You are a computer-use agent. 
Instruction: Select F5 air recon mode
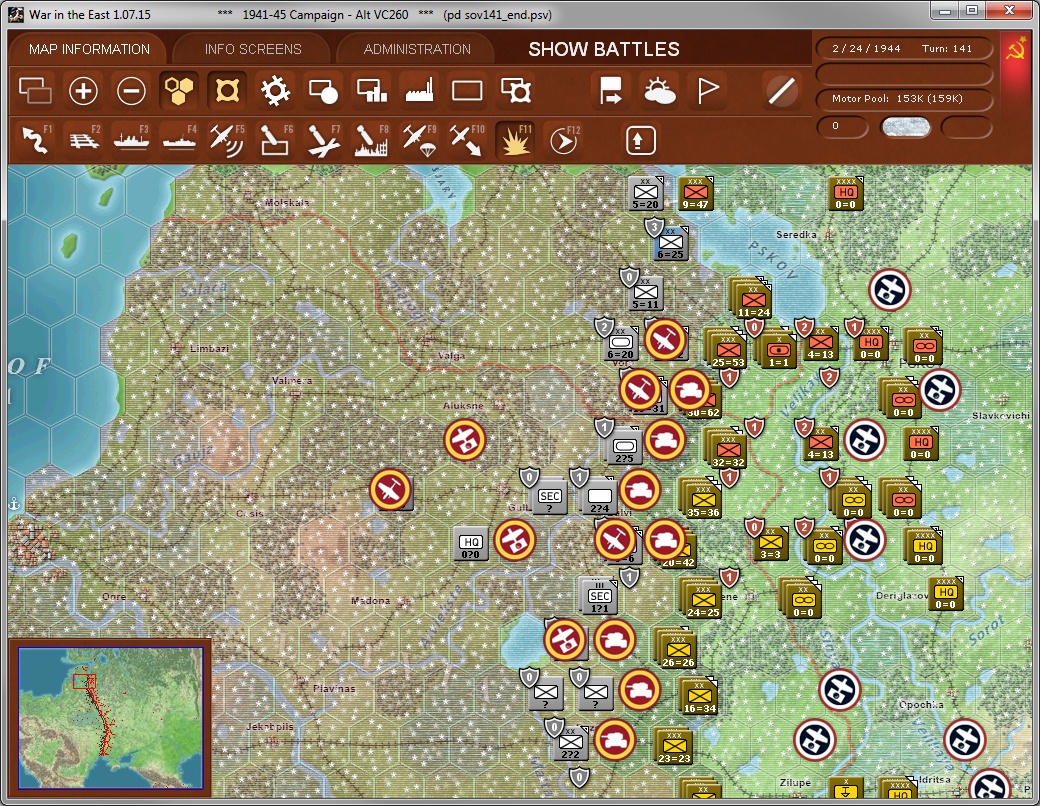(227, 140)
